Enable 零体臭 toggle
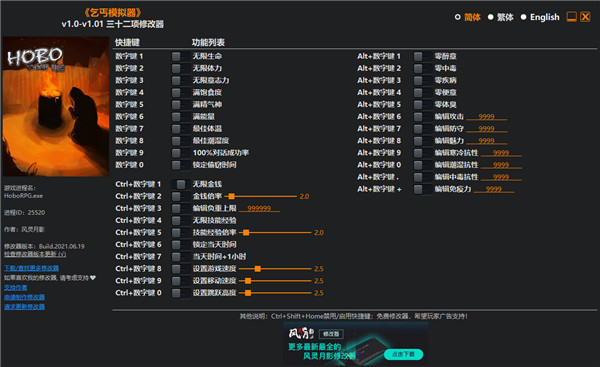The width and height of the screenshot is (600, 367). click(422, 105)
